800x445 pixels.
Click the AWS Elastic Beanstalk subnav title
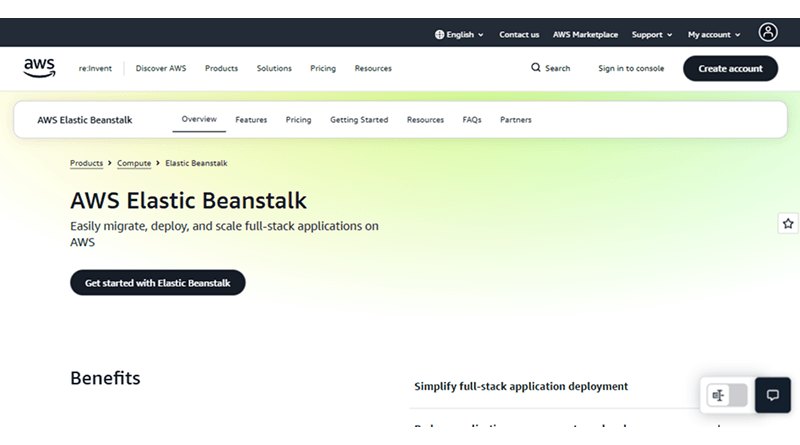coord(85,120)
